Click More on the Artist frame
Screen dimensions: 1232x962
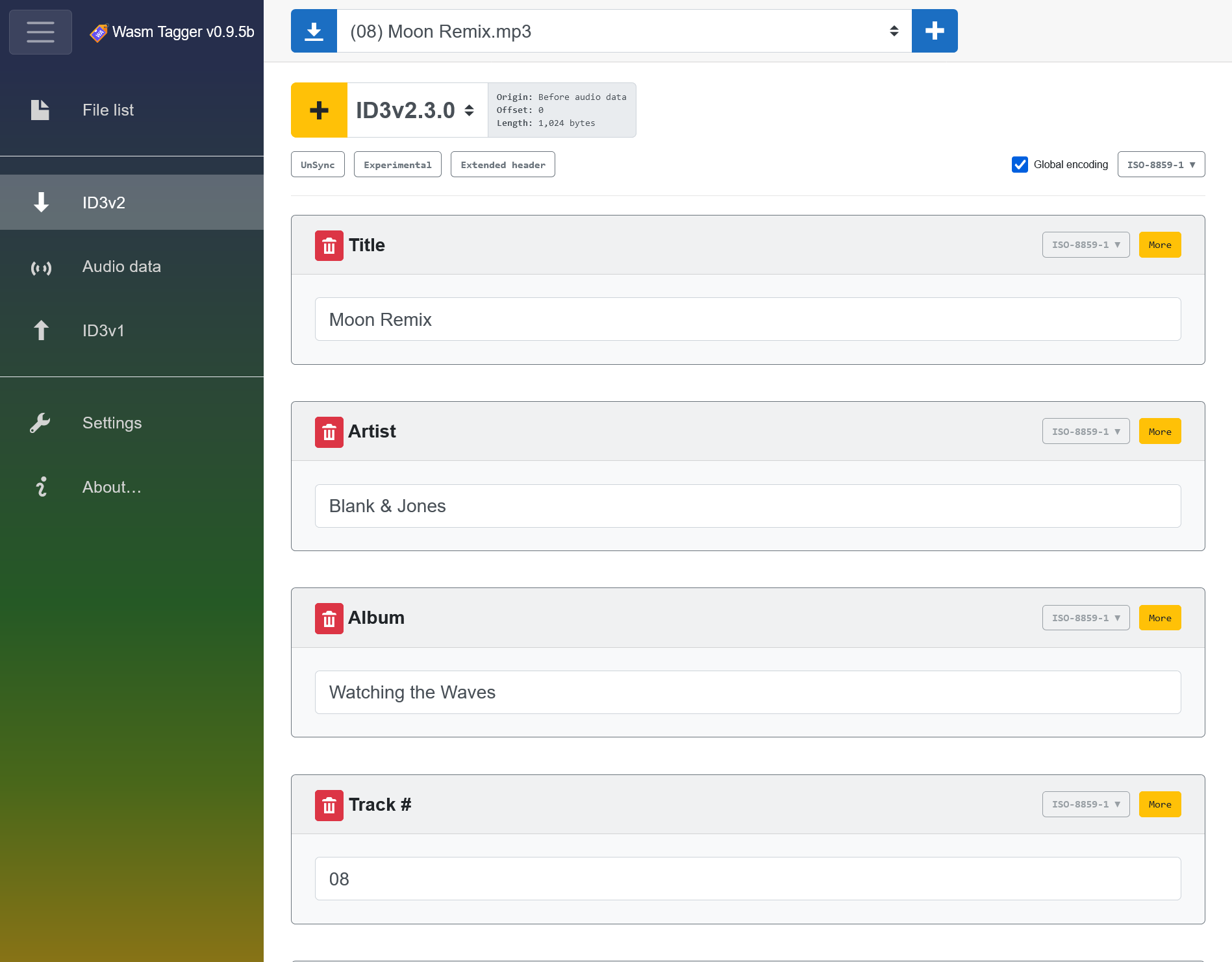pyautogui.click(x=1160, y=431)
